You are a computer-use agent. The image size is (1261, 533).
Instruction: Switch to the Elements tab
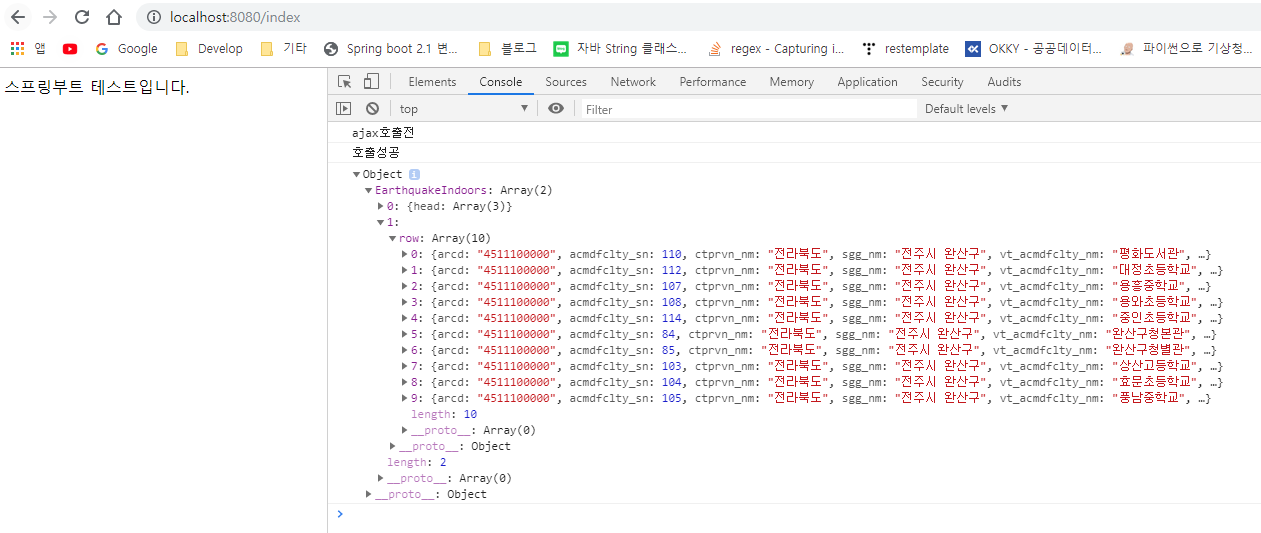[432, 82]
